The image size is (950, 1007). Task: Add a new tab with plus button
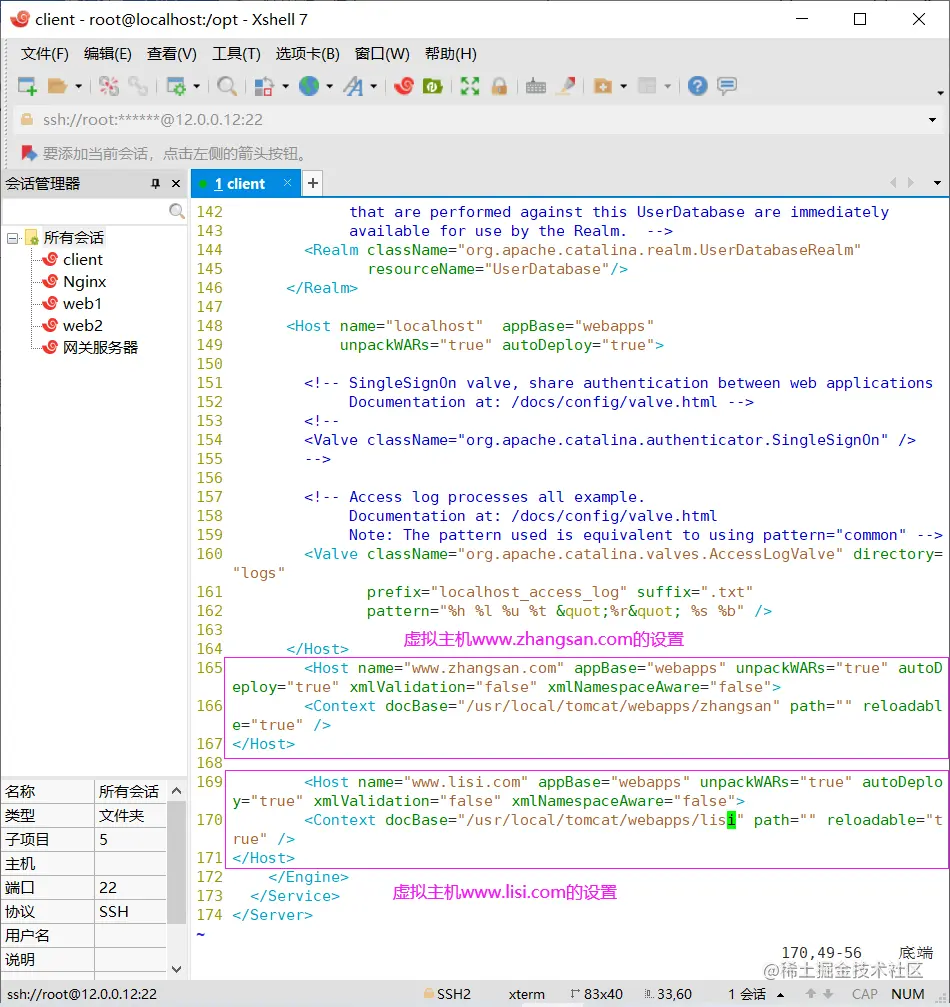313,183
